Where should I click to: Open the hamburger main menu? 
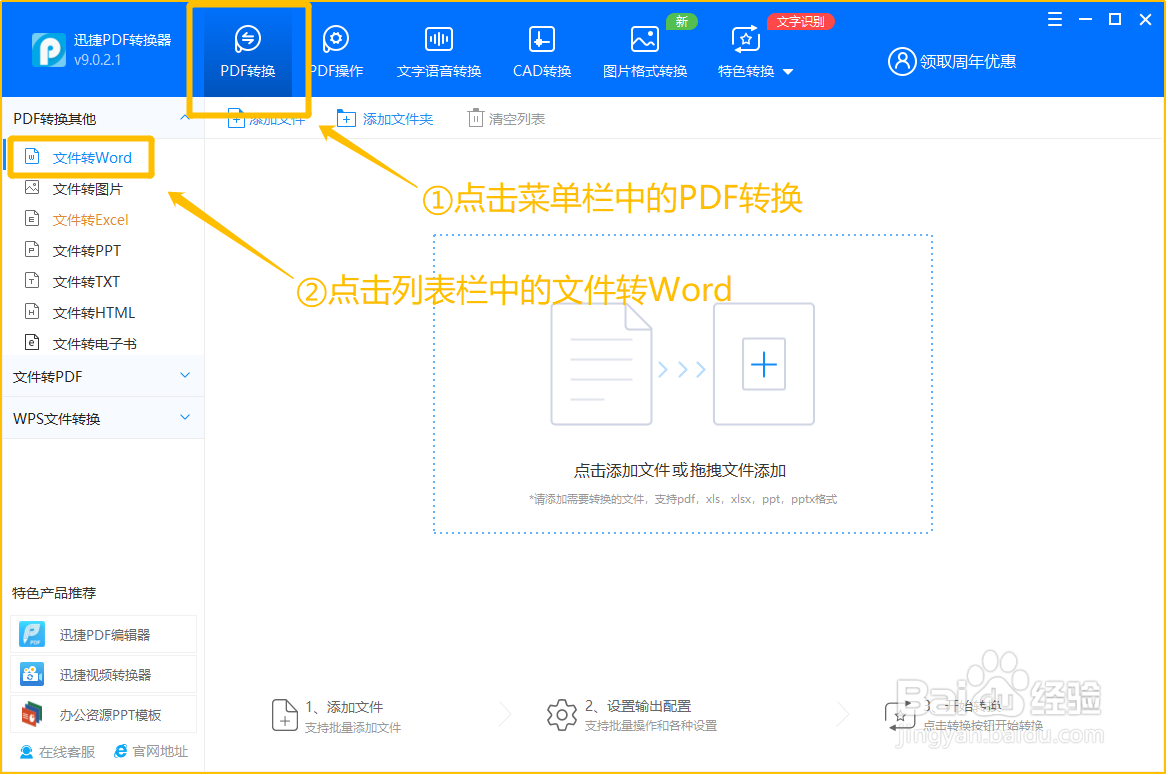(1055, 19)
